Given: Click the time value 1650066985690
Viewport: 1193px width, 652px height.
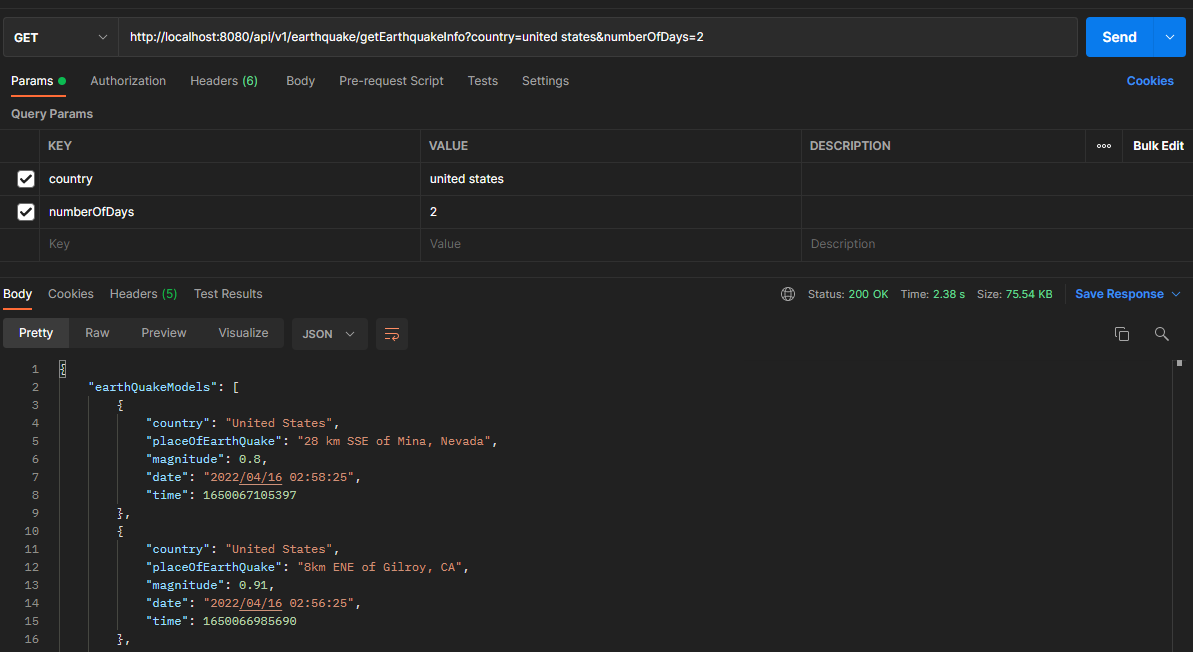Looking at the screenshot, I should 250,621.
